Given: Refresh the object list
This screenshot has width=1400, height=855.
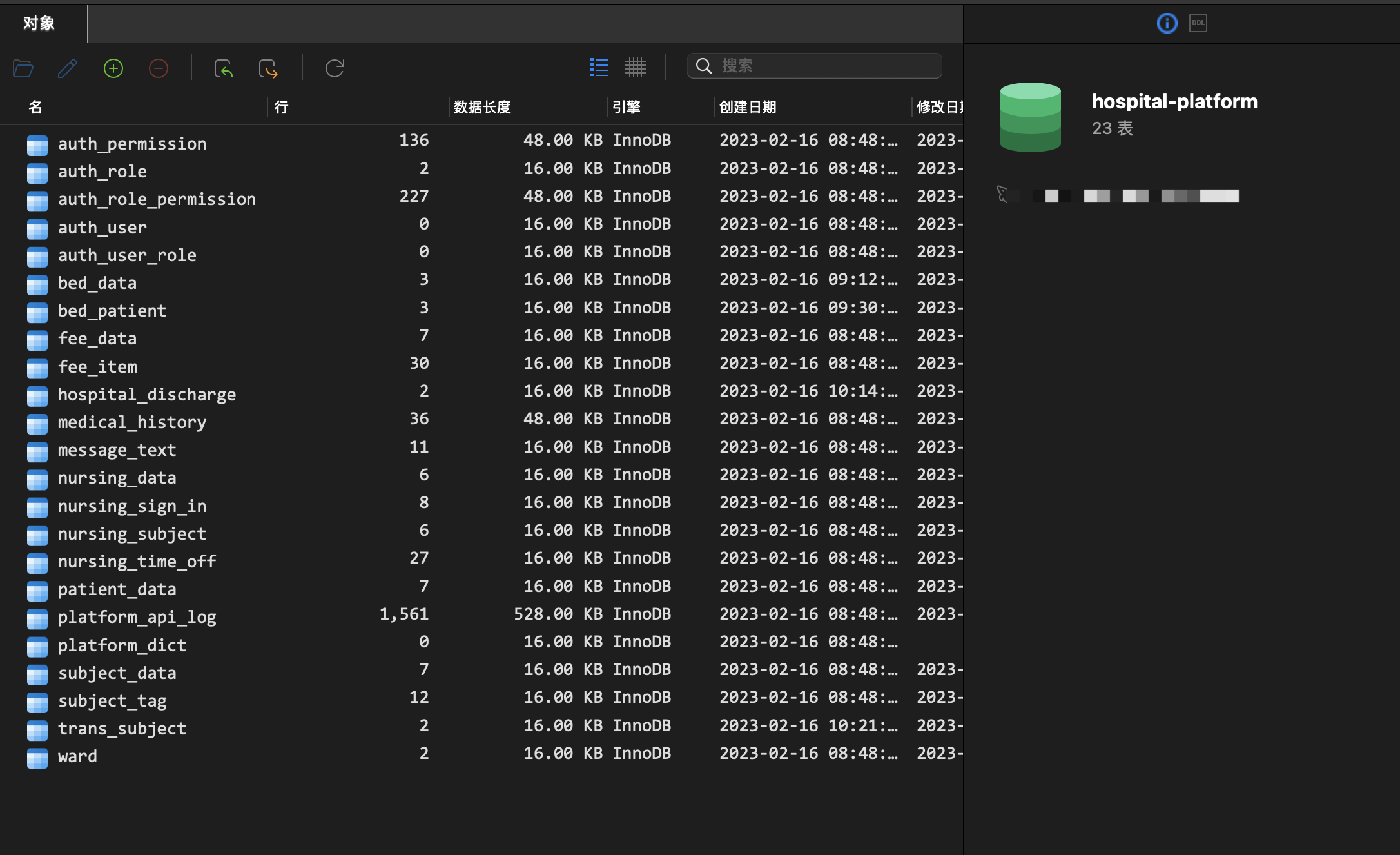Looking at the screenshot, I should (335, 68).
